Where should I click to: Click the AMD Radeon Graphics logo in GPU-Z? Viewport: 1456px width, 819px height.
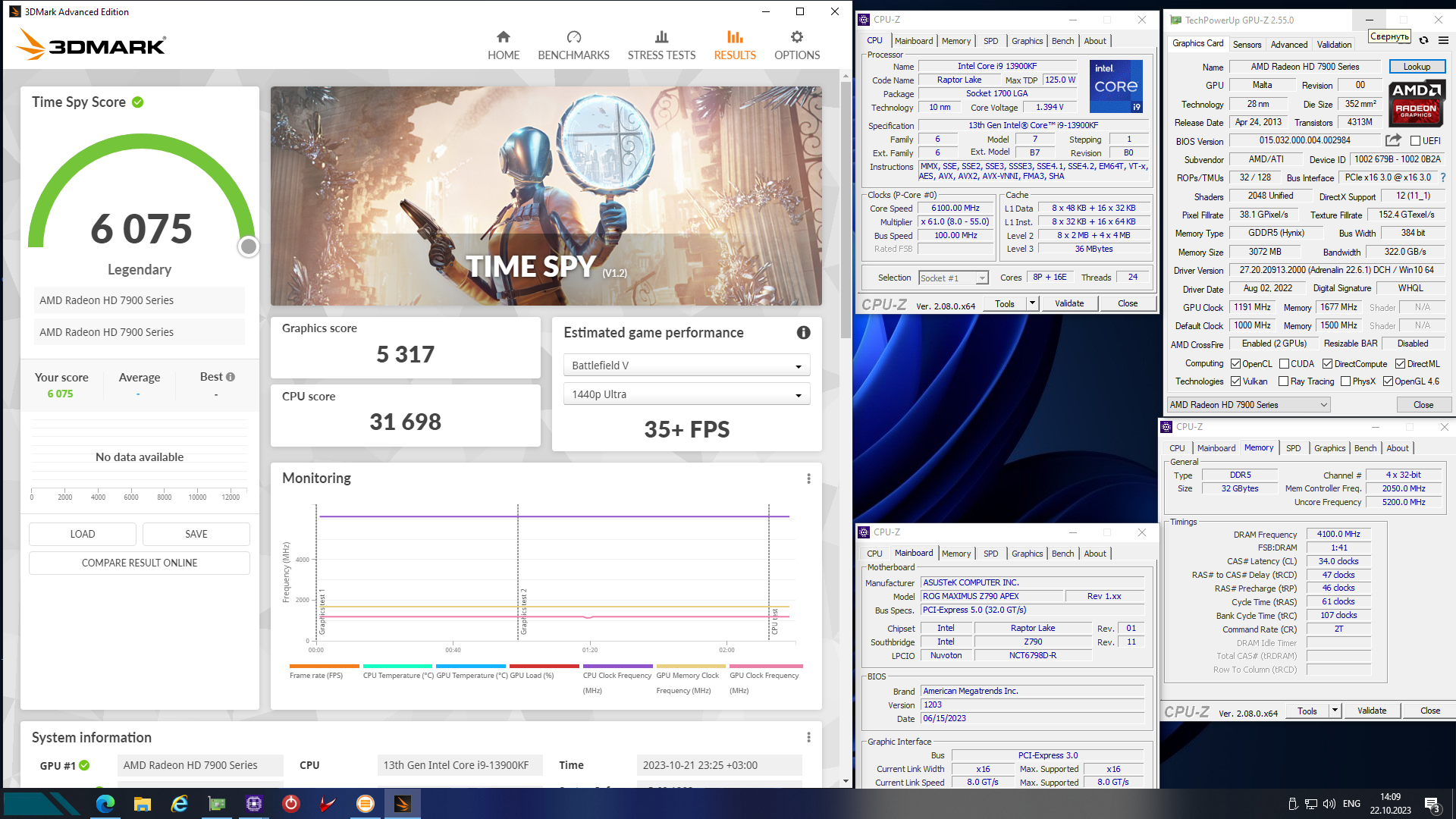coord(1416,103)
